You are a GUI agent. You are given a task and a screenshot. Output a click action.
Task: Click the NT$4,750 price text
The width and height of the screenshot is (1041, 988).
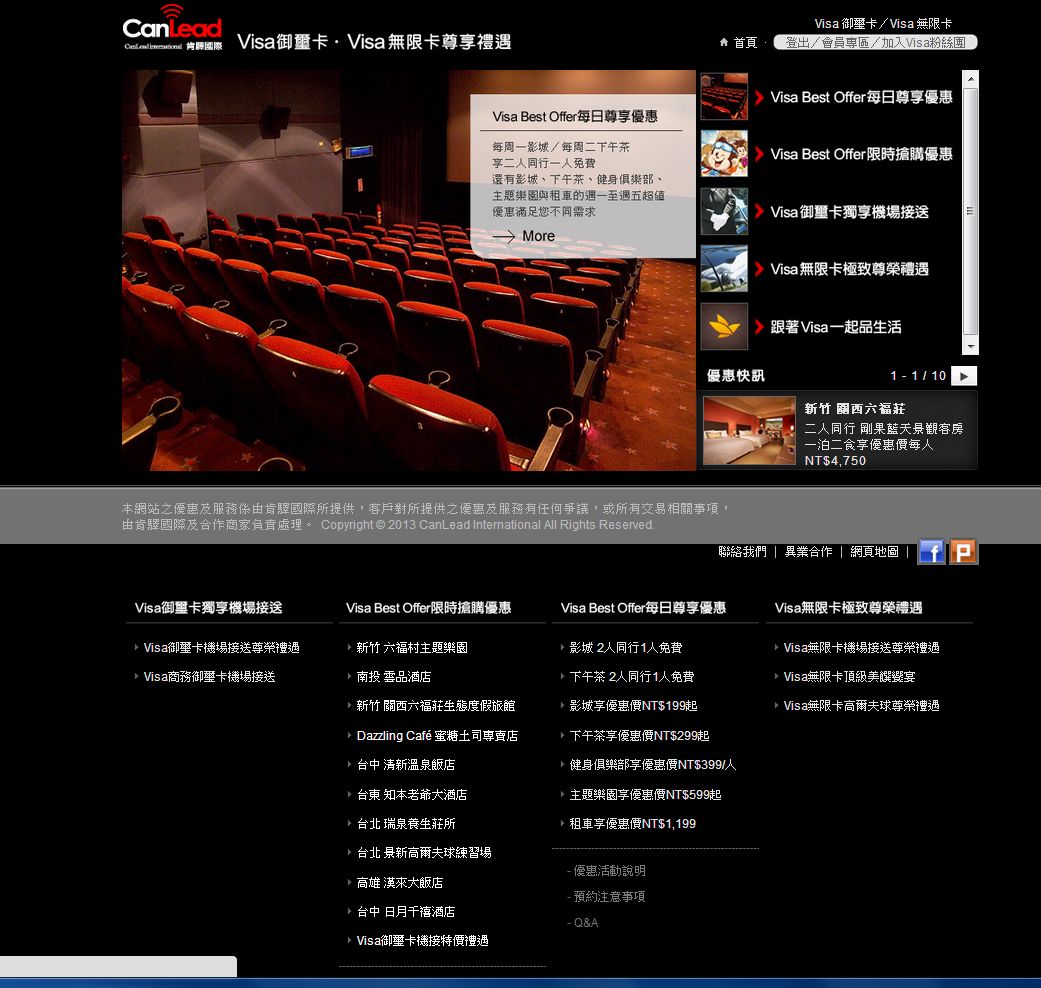835,461
